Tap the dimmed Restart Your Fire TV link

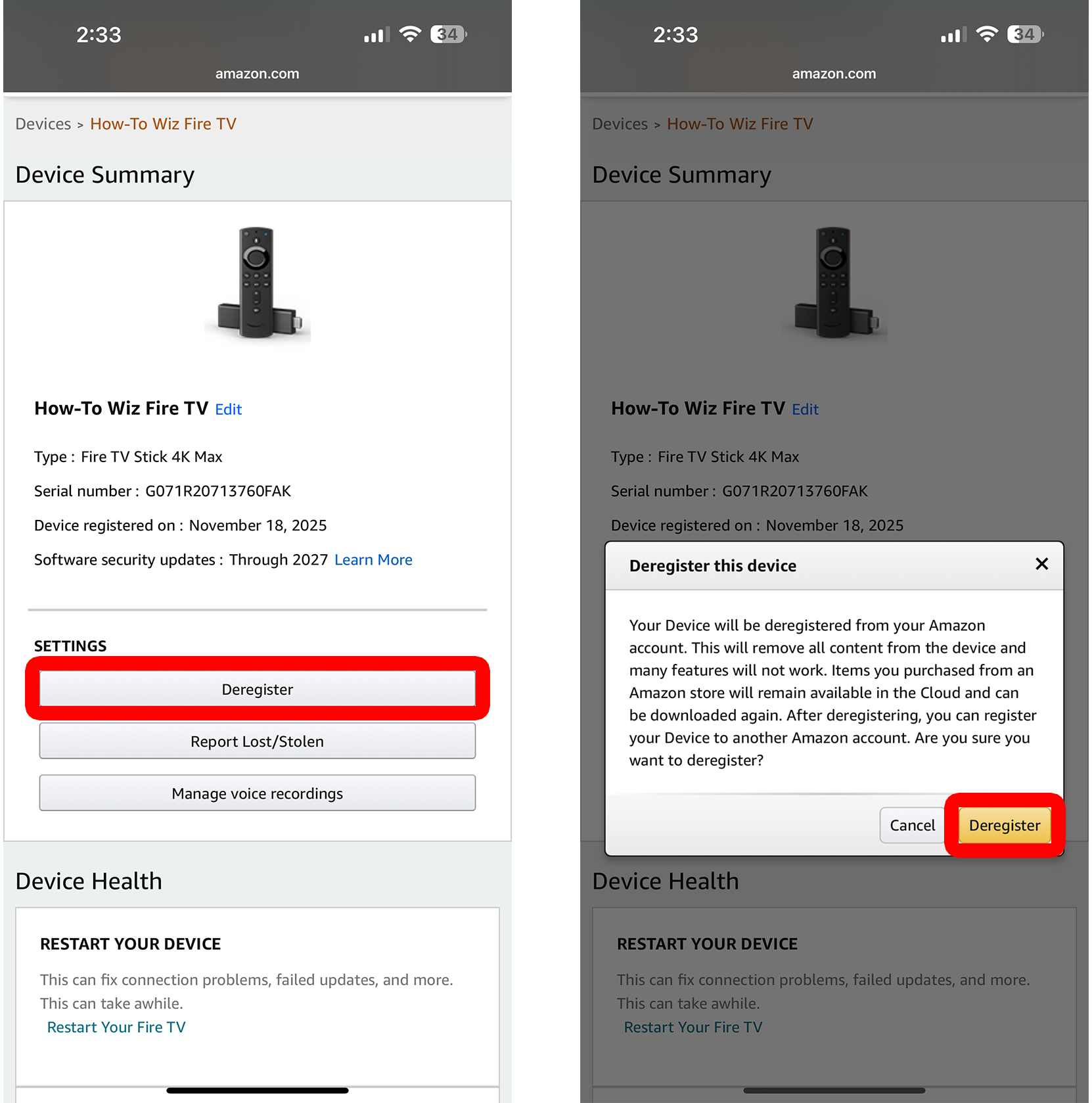693,1027
